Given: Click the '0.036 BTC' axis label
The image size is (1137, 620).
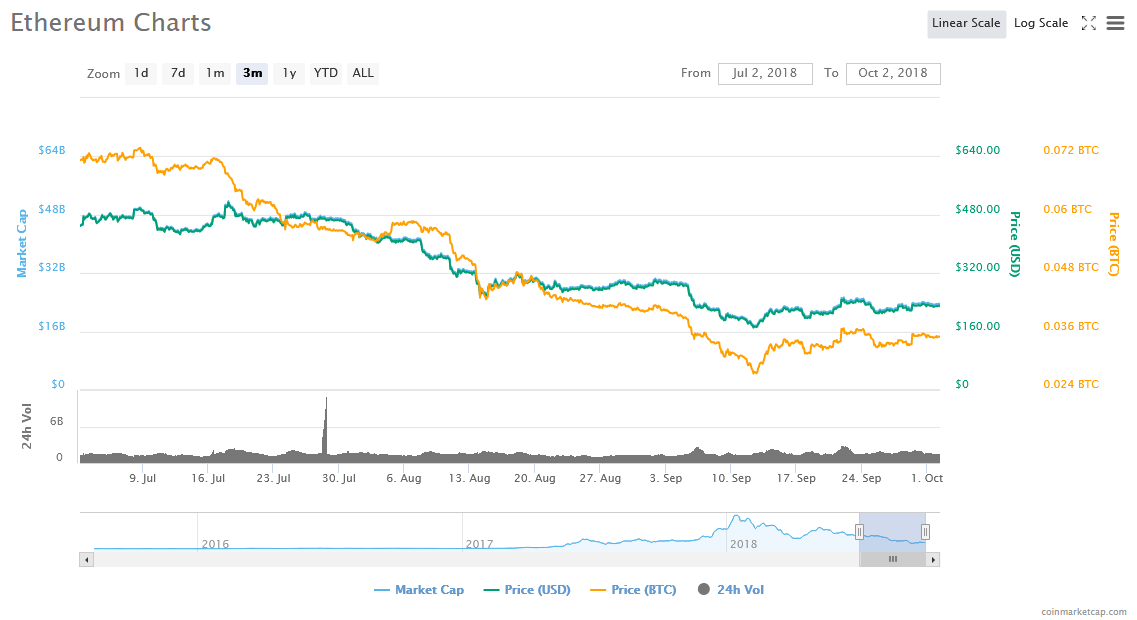Looking at the screenshot, I should [x=1071, y=326].
